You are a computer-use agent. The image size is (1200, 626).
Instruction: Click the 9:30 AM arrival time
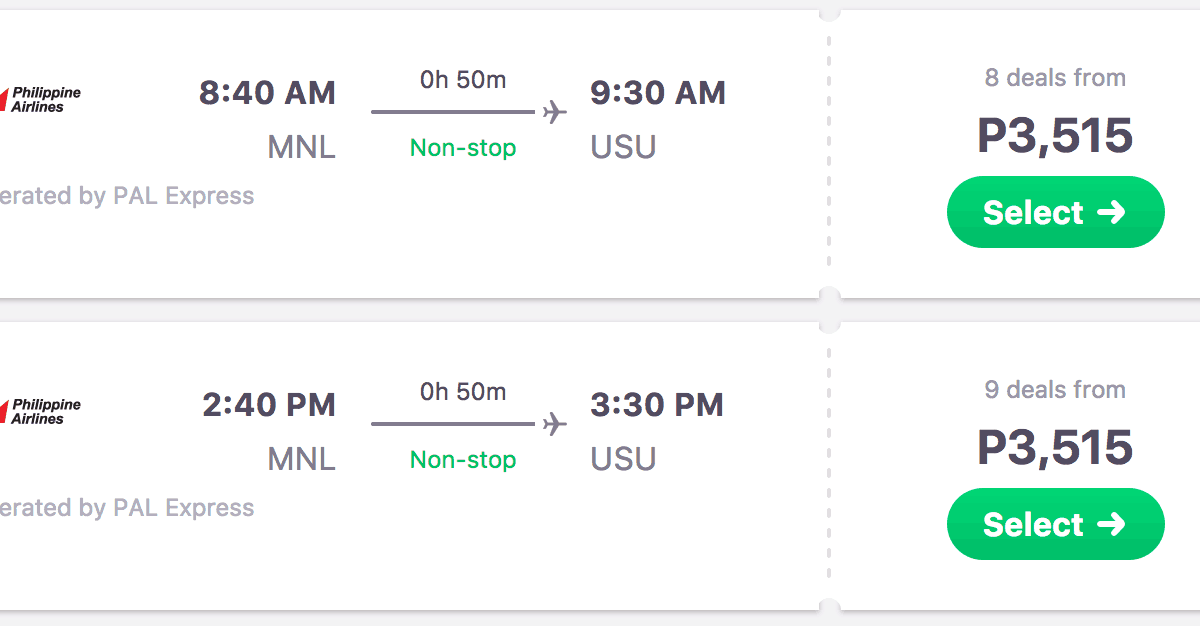pyautogui.click(x=657, y=93)
